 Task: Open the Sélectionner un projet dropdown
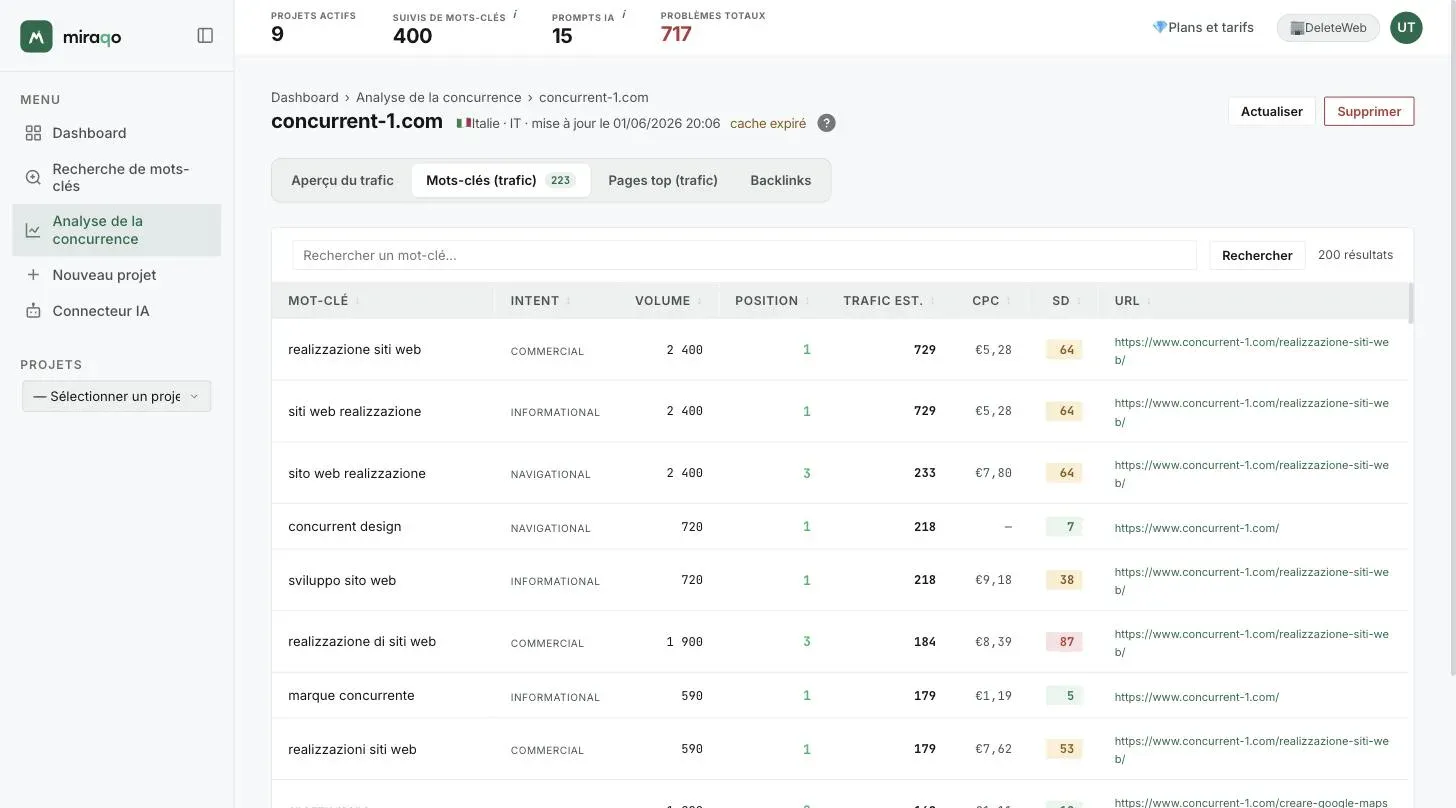(117, 396)
